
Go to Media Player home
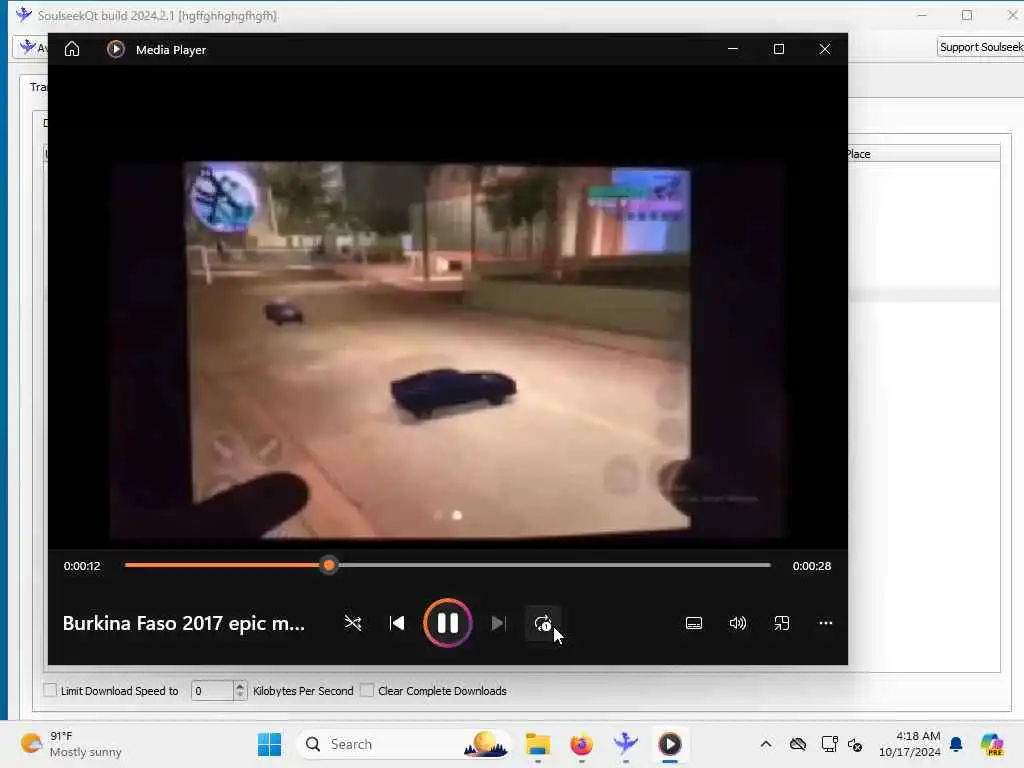(72, 50)
